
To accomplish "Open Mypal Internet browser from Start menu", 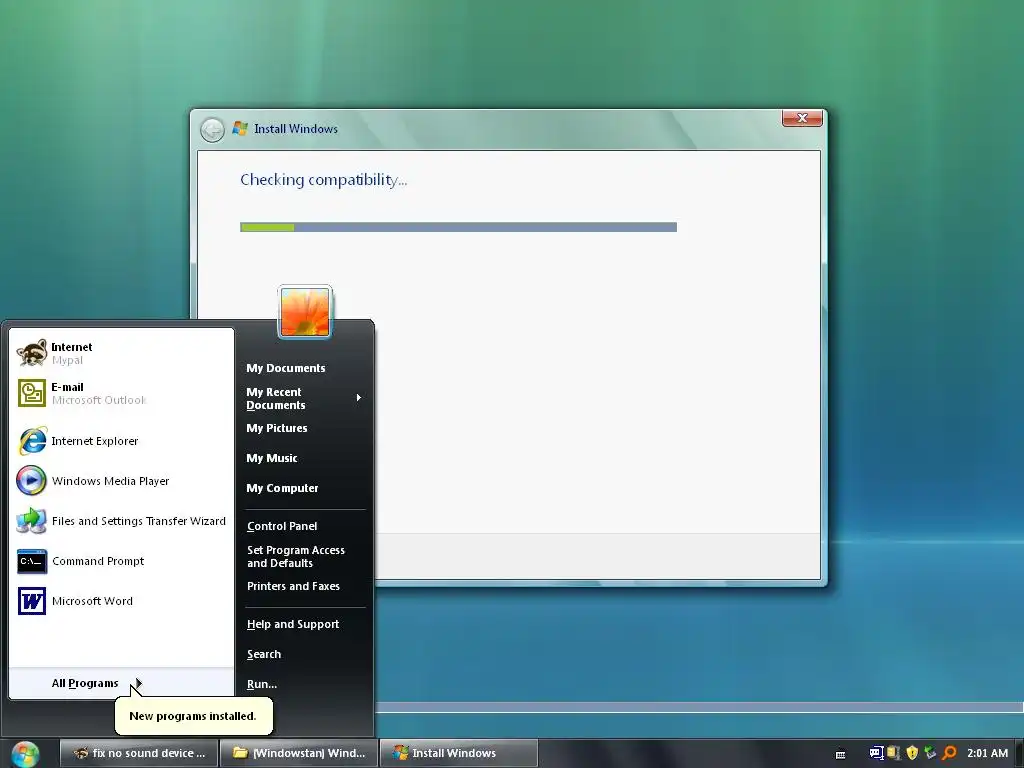I will [122, 353].
